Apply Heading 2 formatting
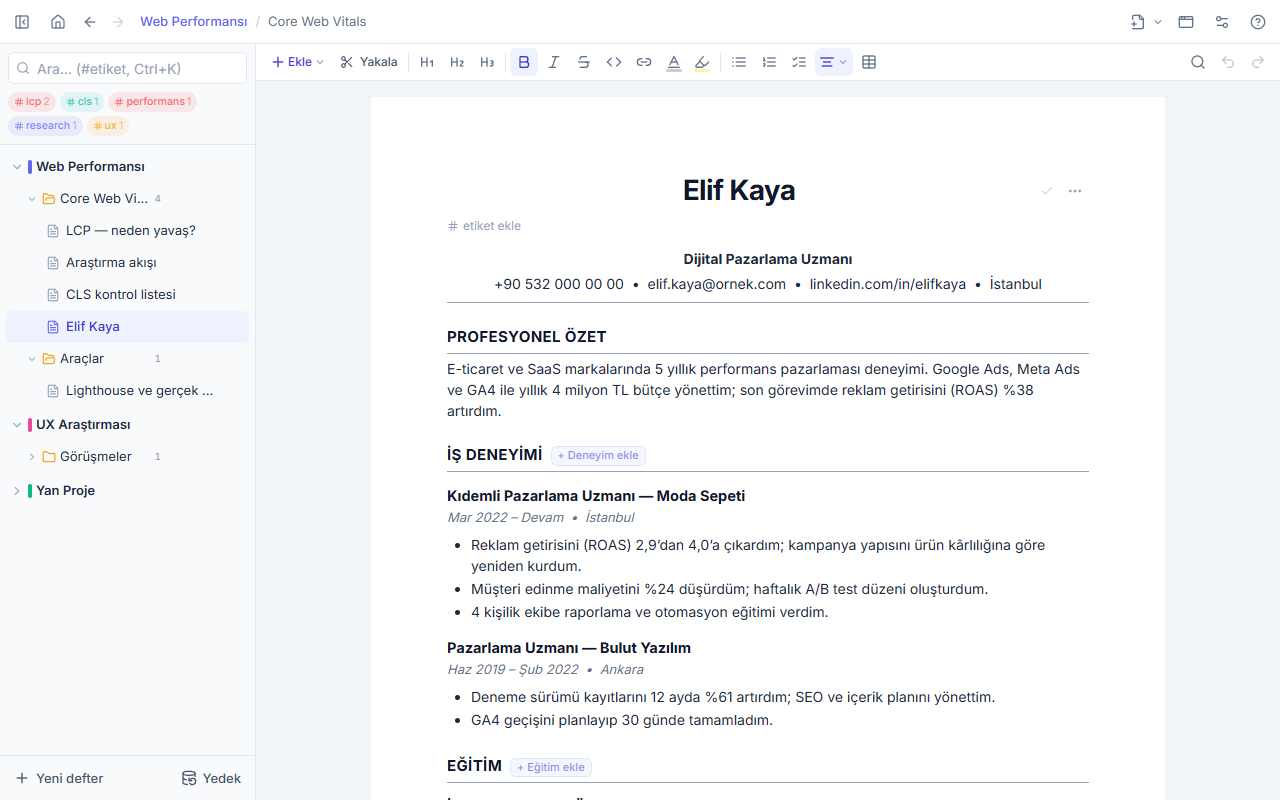This screenshot has width=1280, height=800. [x=457, y=62]
